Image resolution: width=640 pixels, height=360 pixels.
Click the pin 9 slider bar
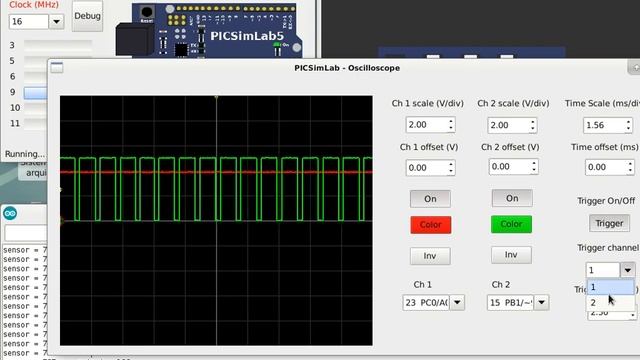pos(36,93)
